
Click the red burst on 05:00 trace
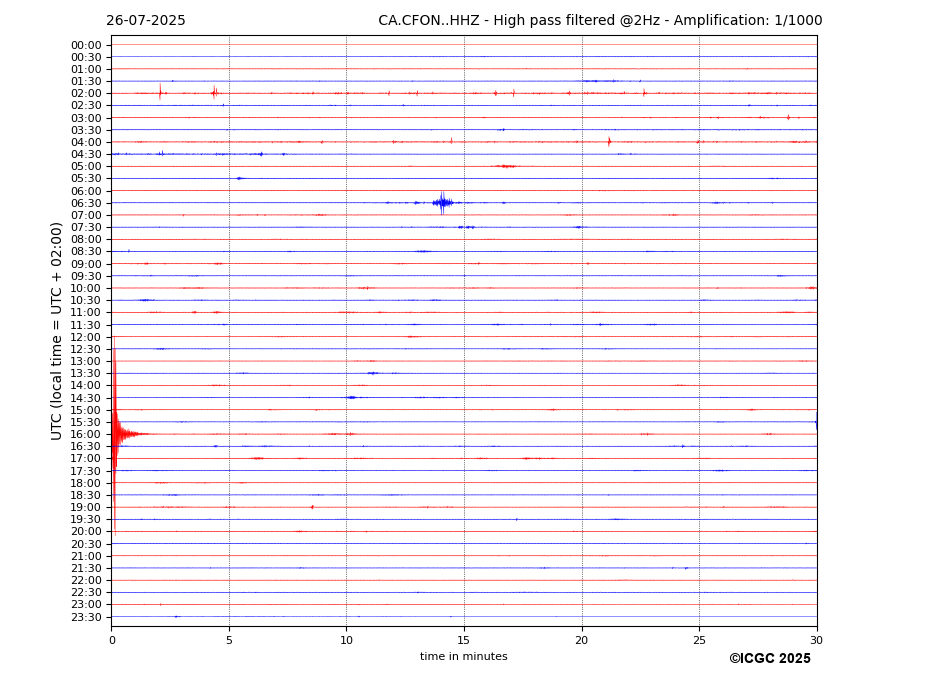coord(505,166)
